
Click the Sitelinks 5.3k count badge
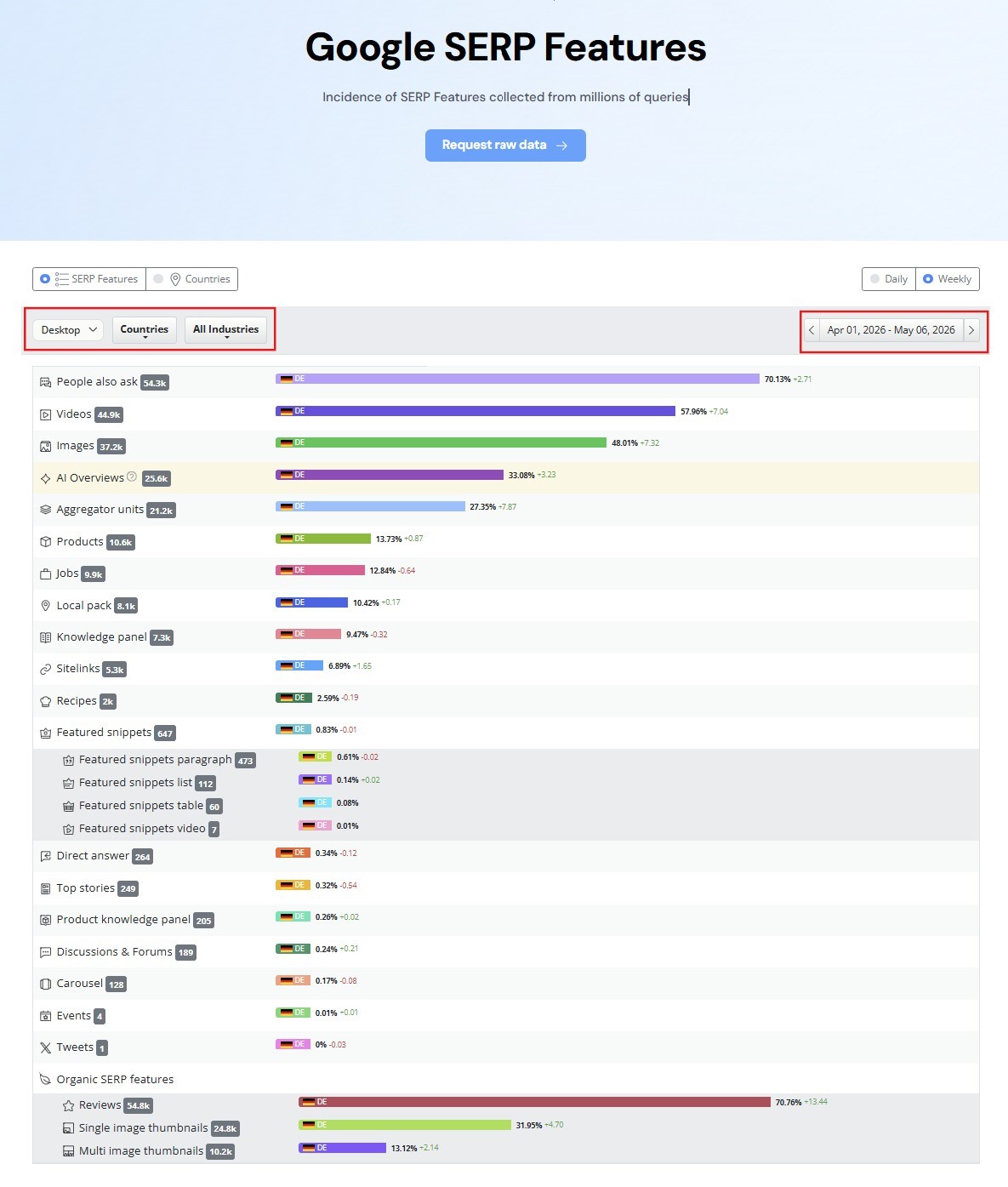coord(114,670)
